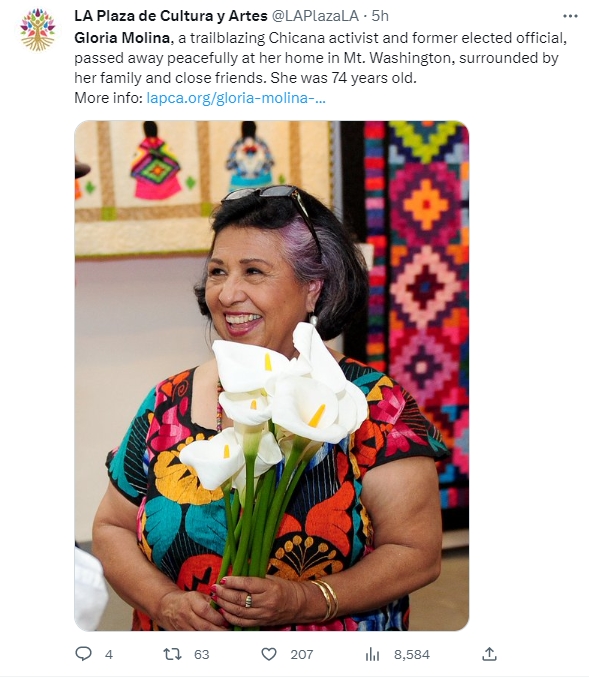The image size is (589, 678).
Task: Open the tweet via the 5h timestamp
Action: 380,16
